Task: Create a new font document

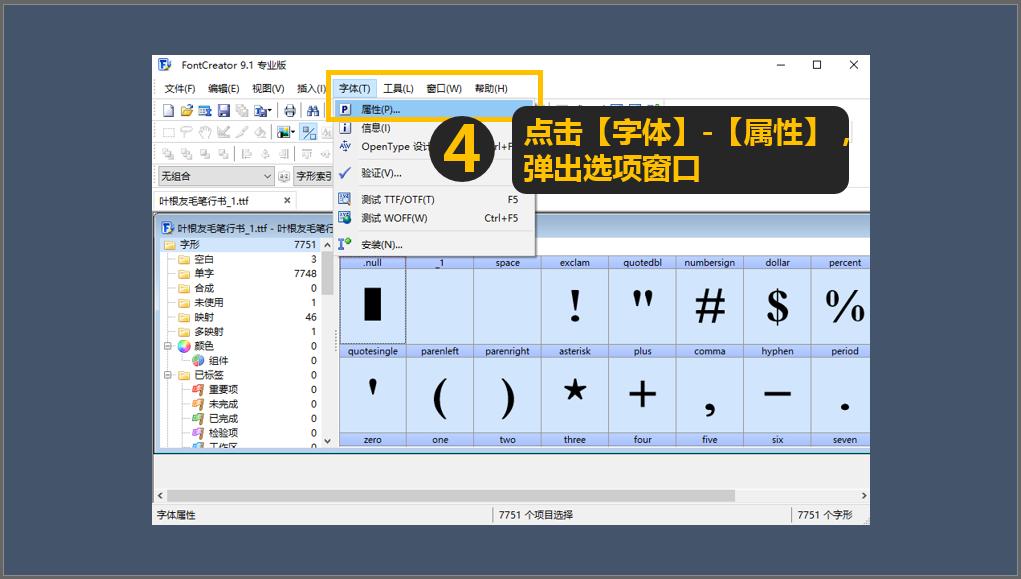Action: (x=168, y=111)
